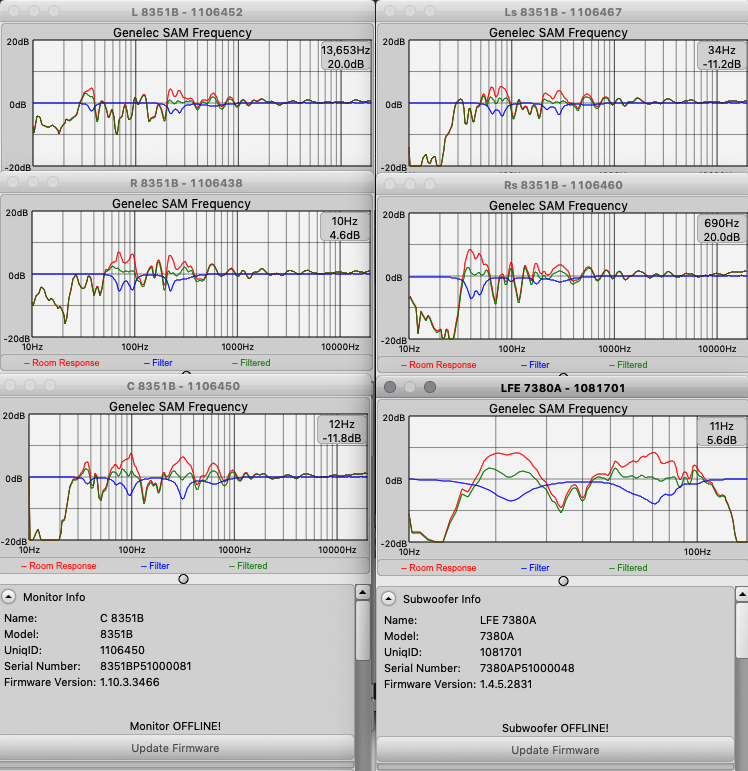
Task: Click Filtered legend in C 8351B window
Action: pos(248,566)
